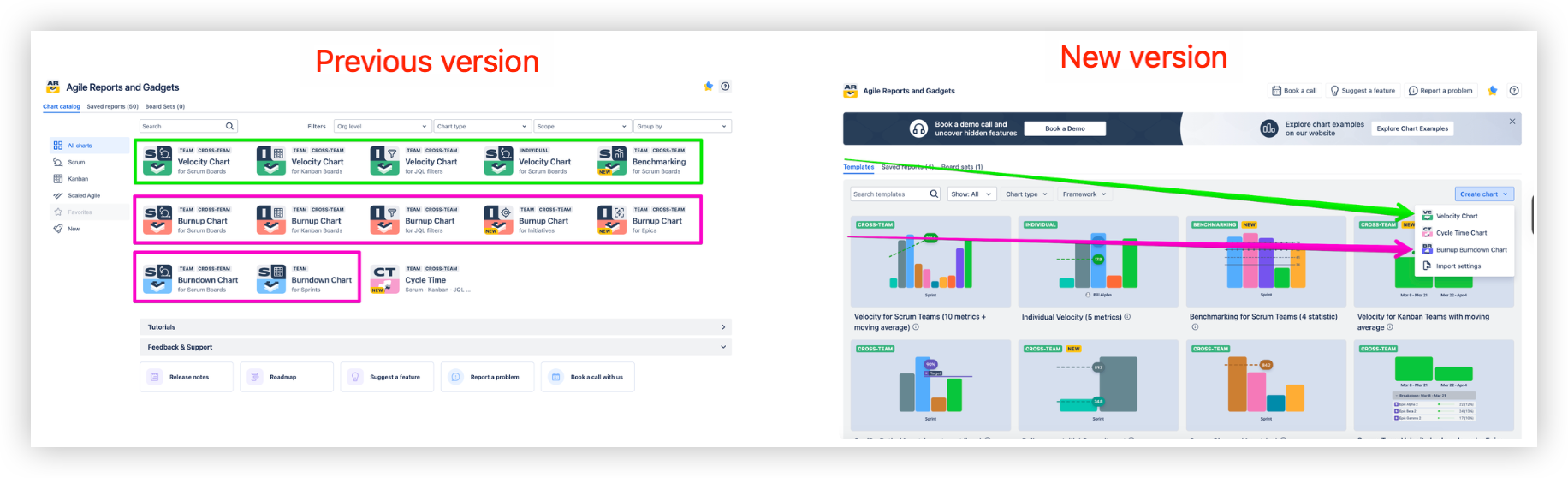Expand the Tutorials section
This screenshot has width=1568, height=478.
click(436, 327)
